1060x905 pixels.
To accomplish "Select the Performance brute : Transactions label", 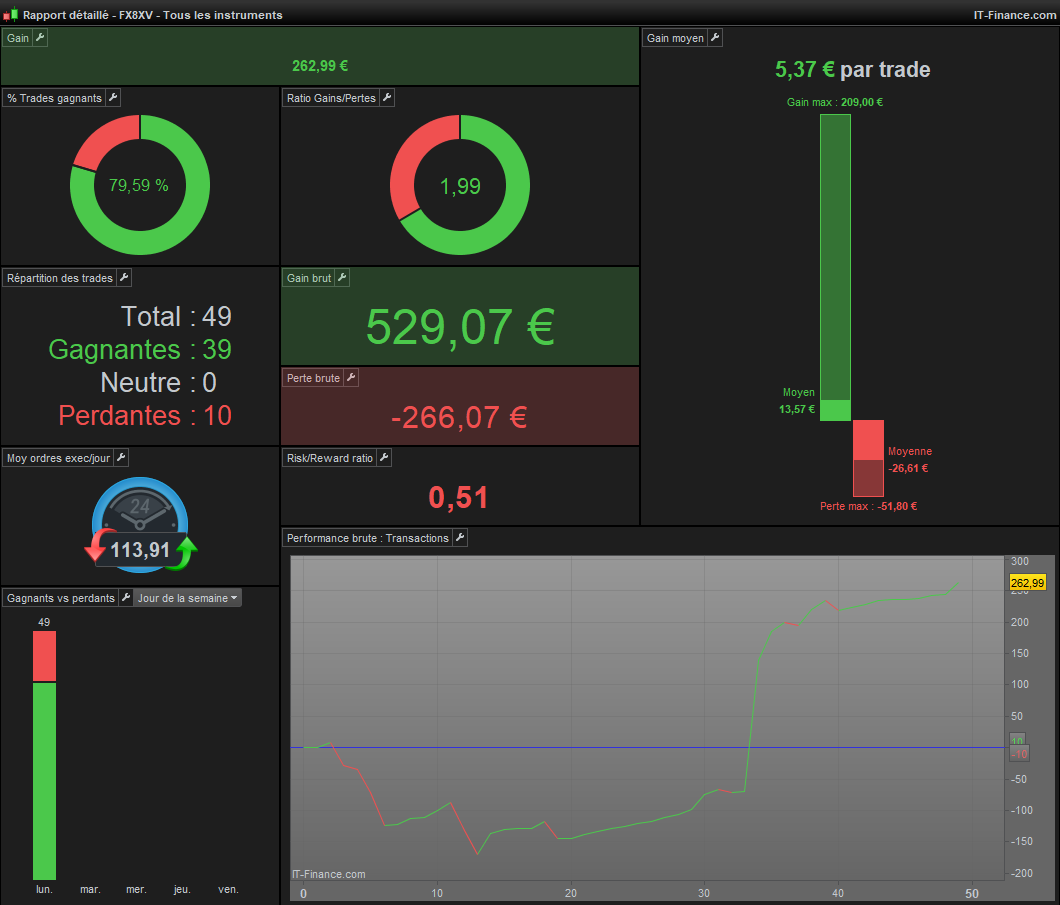I will pyautogui.click(x=368, y=538).
